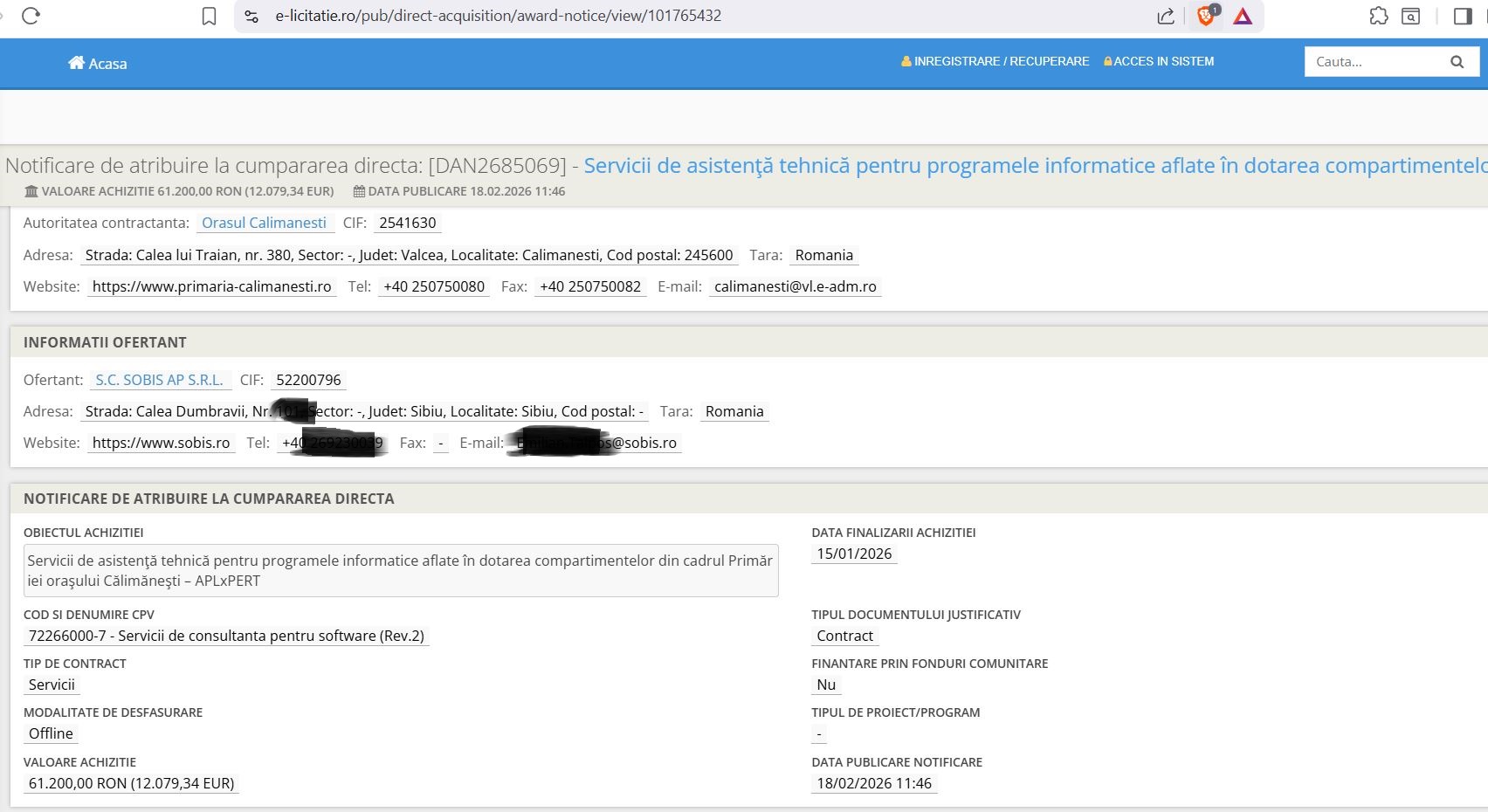Toggle the browser sidebar panel icon

pyautogui.click(x=1463, y=17)
